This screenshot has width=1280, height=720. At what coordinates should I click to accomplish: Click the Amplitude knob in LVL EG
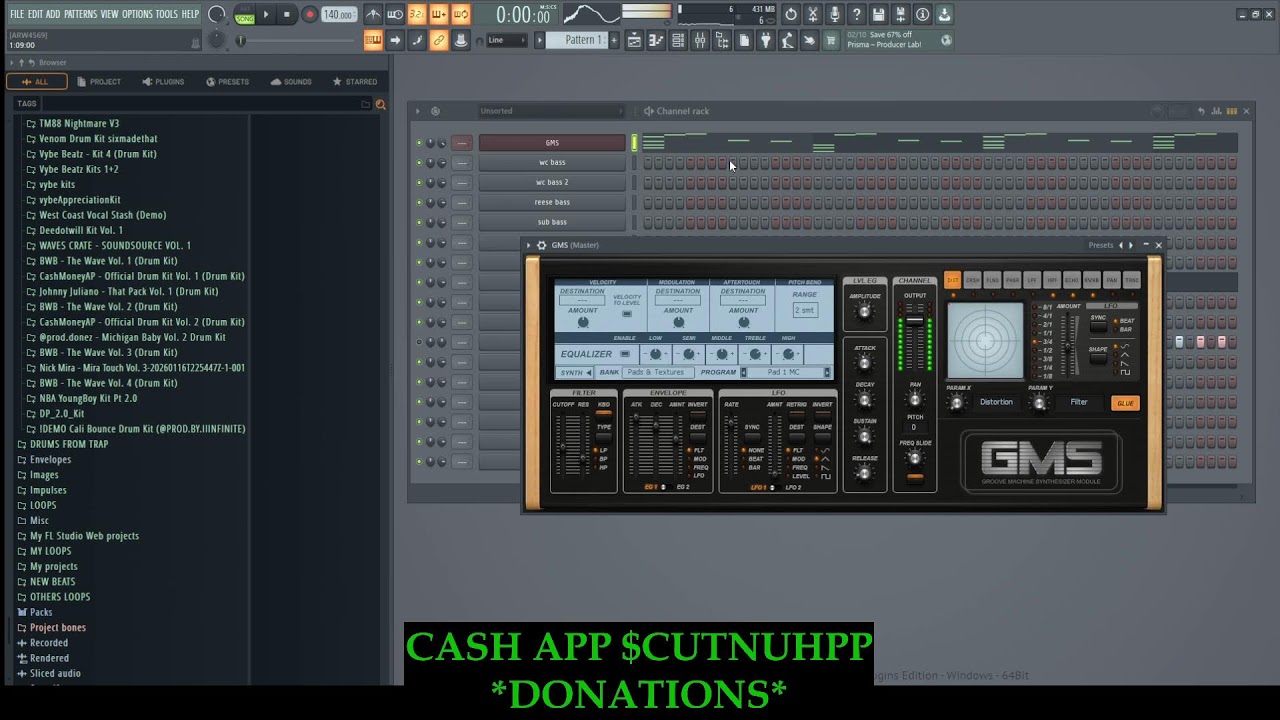(865, 313)
